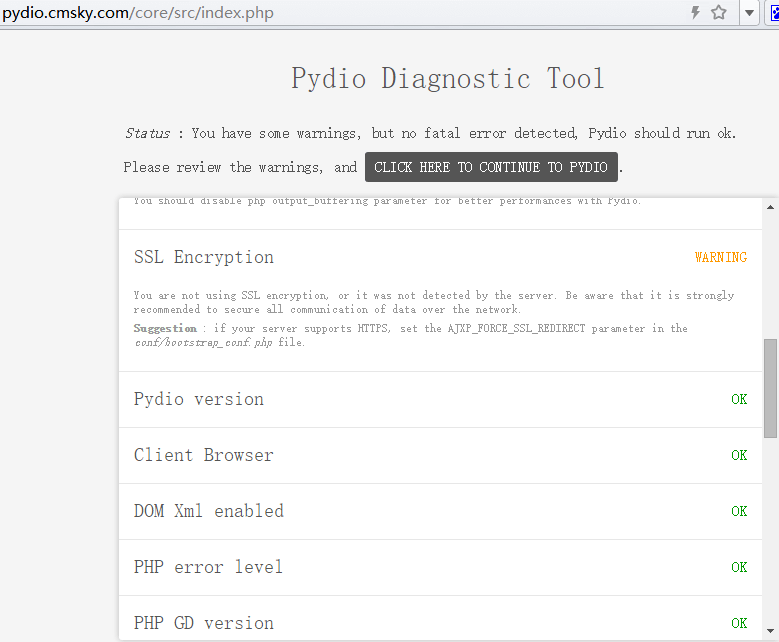Expand the PHP GD version row
The height and width of the screenshot is (642, 779).
tap(440, 619)
